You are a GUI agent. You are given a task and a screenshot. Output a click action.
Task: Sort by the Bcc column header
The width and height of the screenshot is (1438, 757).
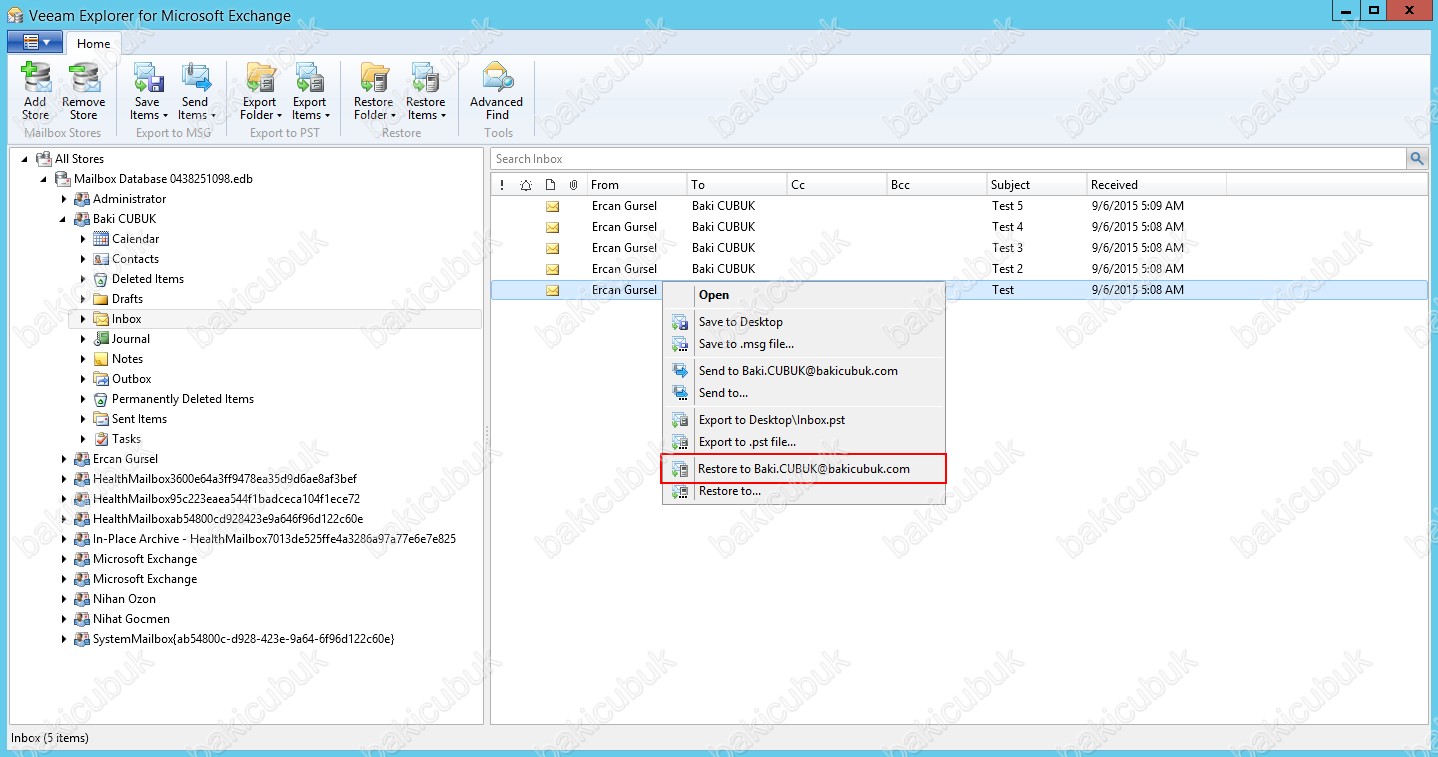pos(937,185)
